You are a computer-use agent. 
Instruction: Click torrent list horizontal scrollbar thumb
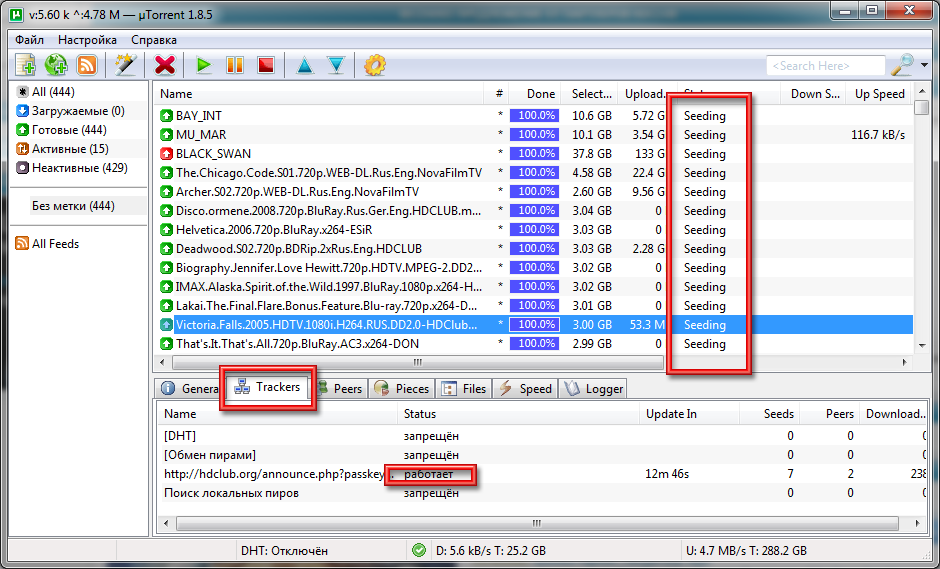pos(417,362)
